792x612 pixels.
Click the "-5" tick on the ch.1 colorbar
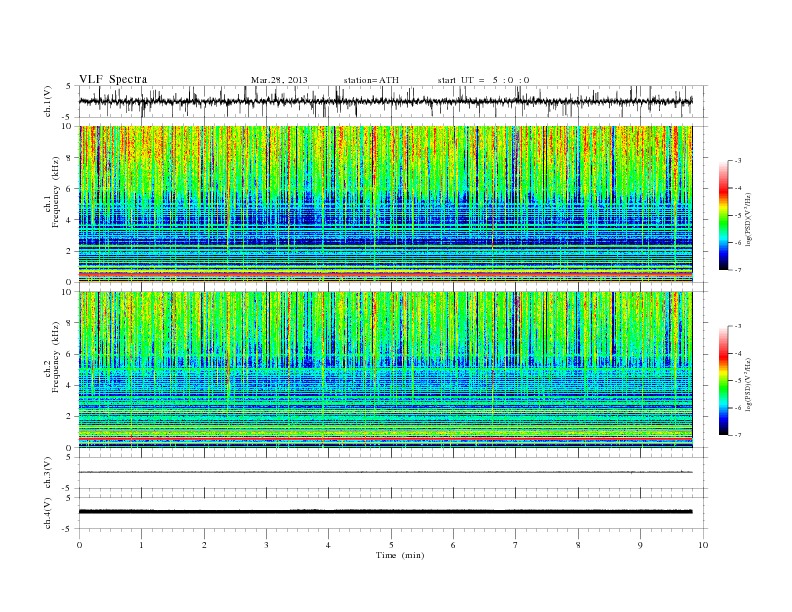737,215
